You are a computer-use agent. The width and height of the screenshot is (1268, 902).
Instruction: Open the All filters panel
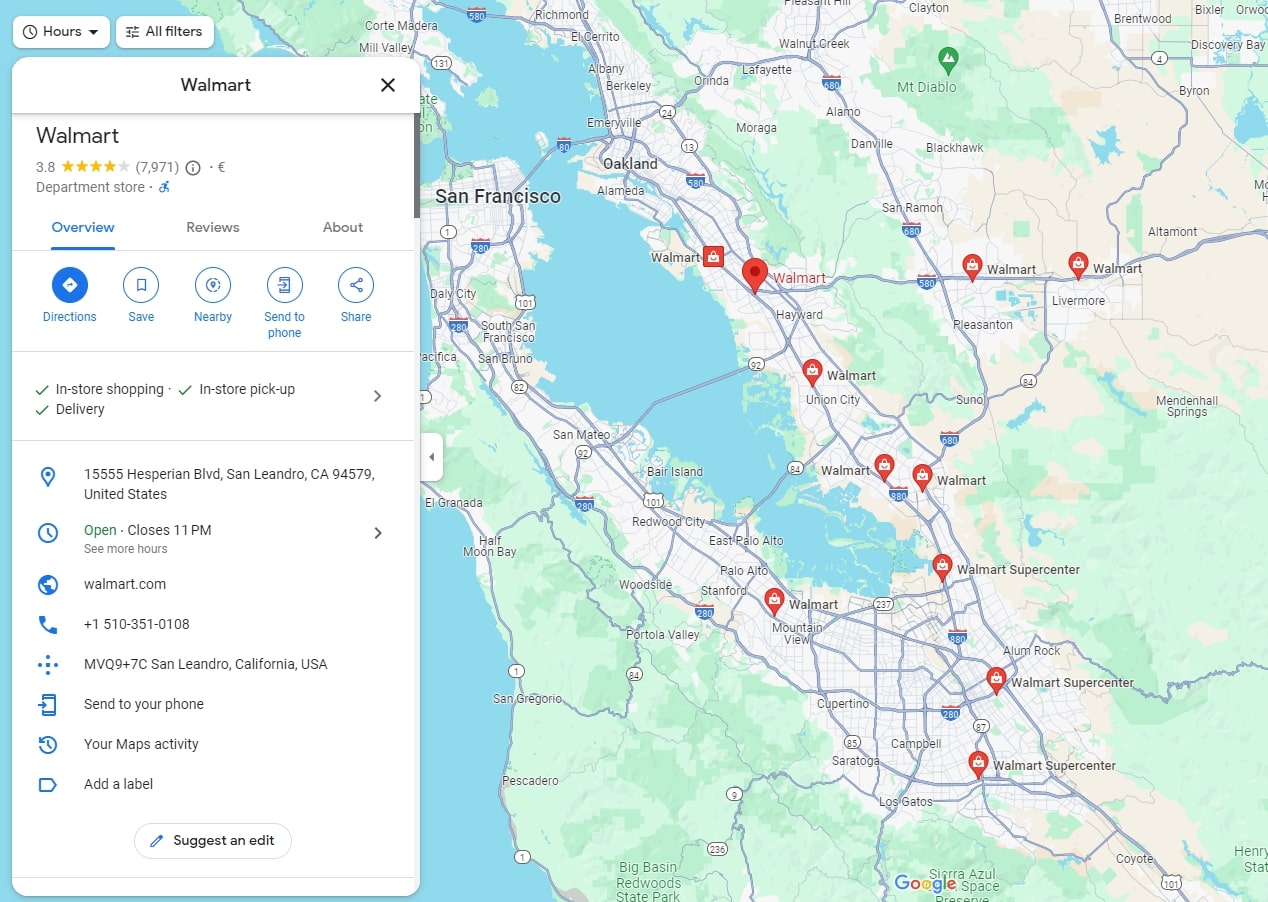(164, 31)
